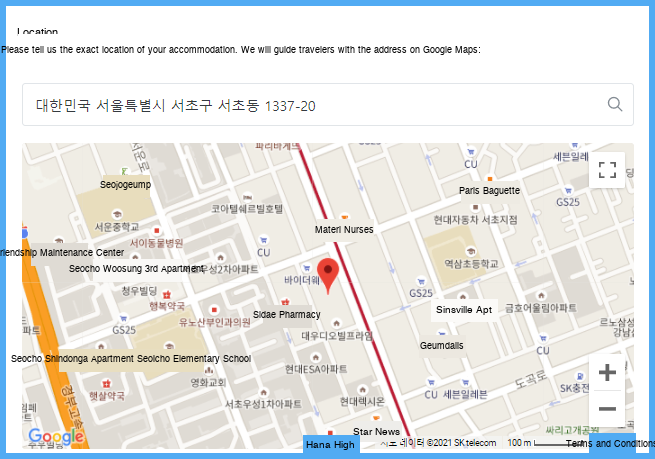This screenshot has width=655, height=459.
Task: Click 금호어울림아파트 apartment icon
Action: pos(541,295)
